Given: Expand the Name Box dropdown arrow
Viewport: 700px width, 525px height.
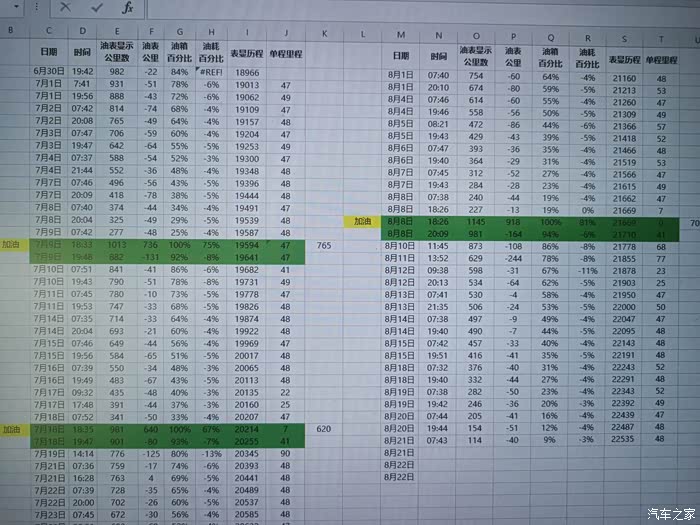Looking at the screenshot, I should [x=17, y=7].
